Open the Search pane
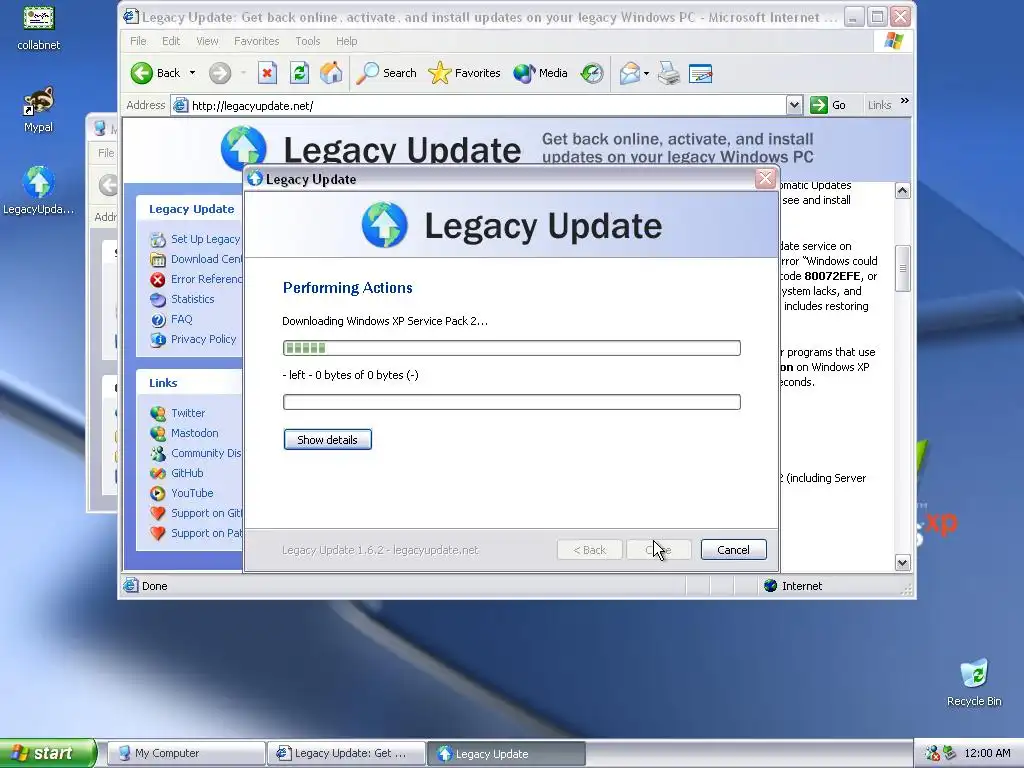Viewport: 1024px width, 768px height. click(387, 73)
